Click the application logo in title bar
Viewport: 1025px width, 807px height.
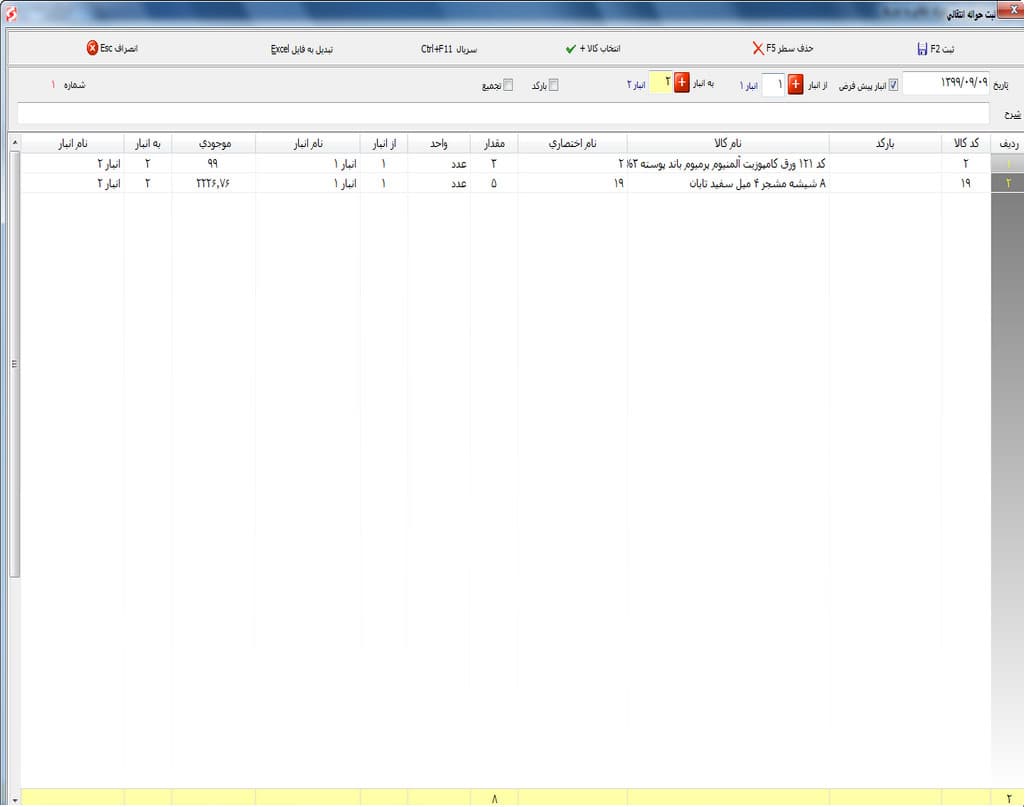coord(11,12)
